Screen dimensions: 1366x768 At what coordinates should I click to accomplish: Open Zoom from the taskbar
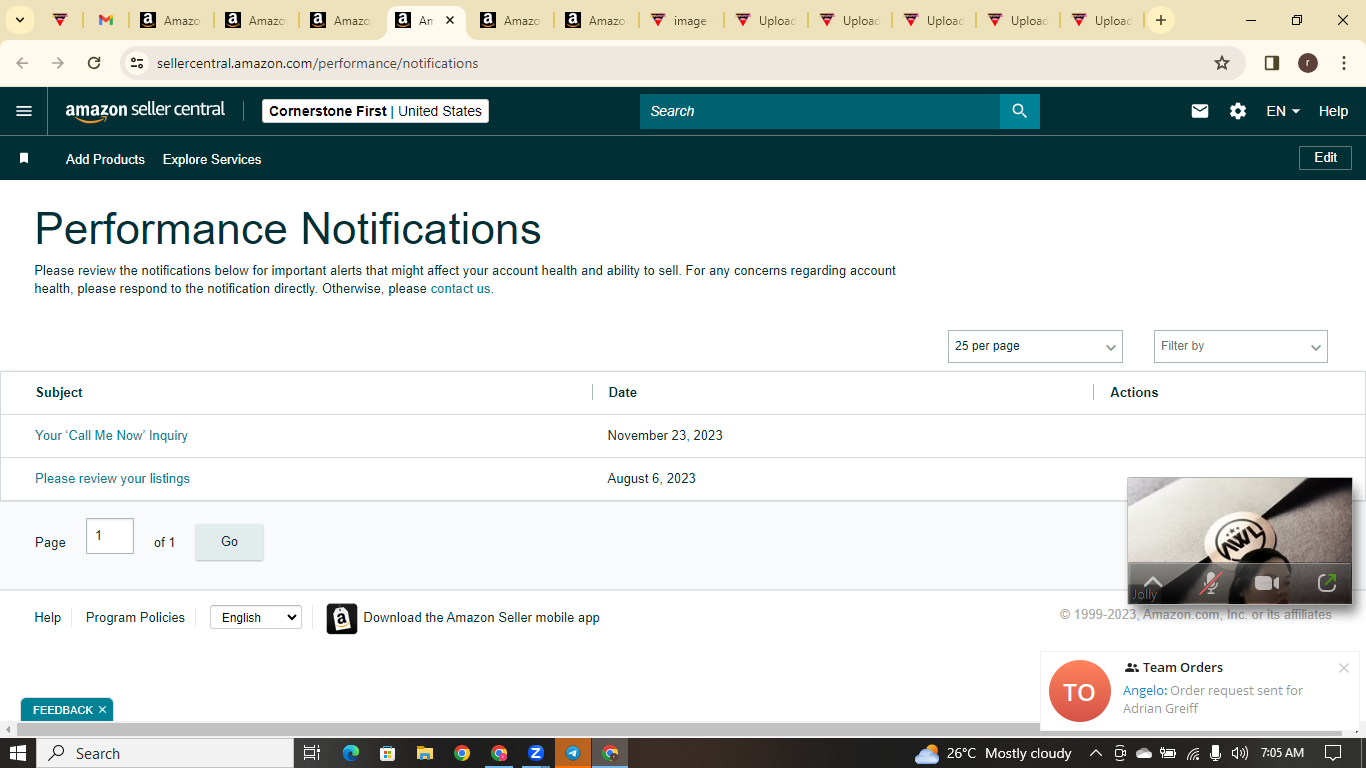click(536, 753)
